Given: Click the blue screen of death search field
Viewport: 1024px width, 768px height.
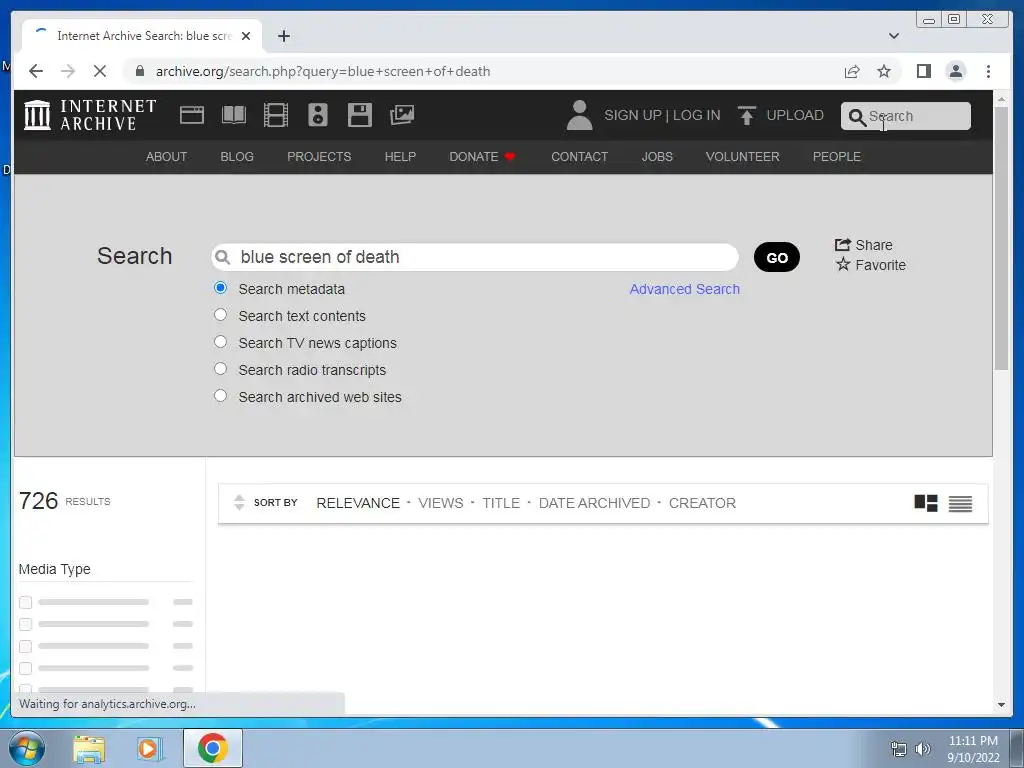Looking at the screenshot, I should pyautogui.click(x=475, y=257).
